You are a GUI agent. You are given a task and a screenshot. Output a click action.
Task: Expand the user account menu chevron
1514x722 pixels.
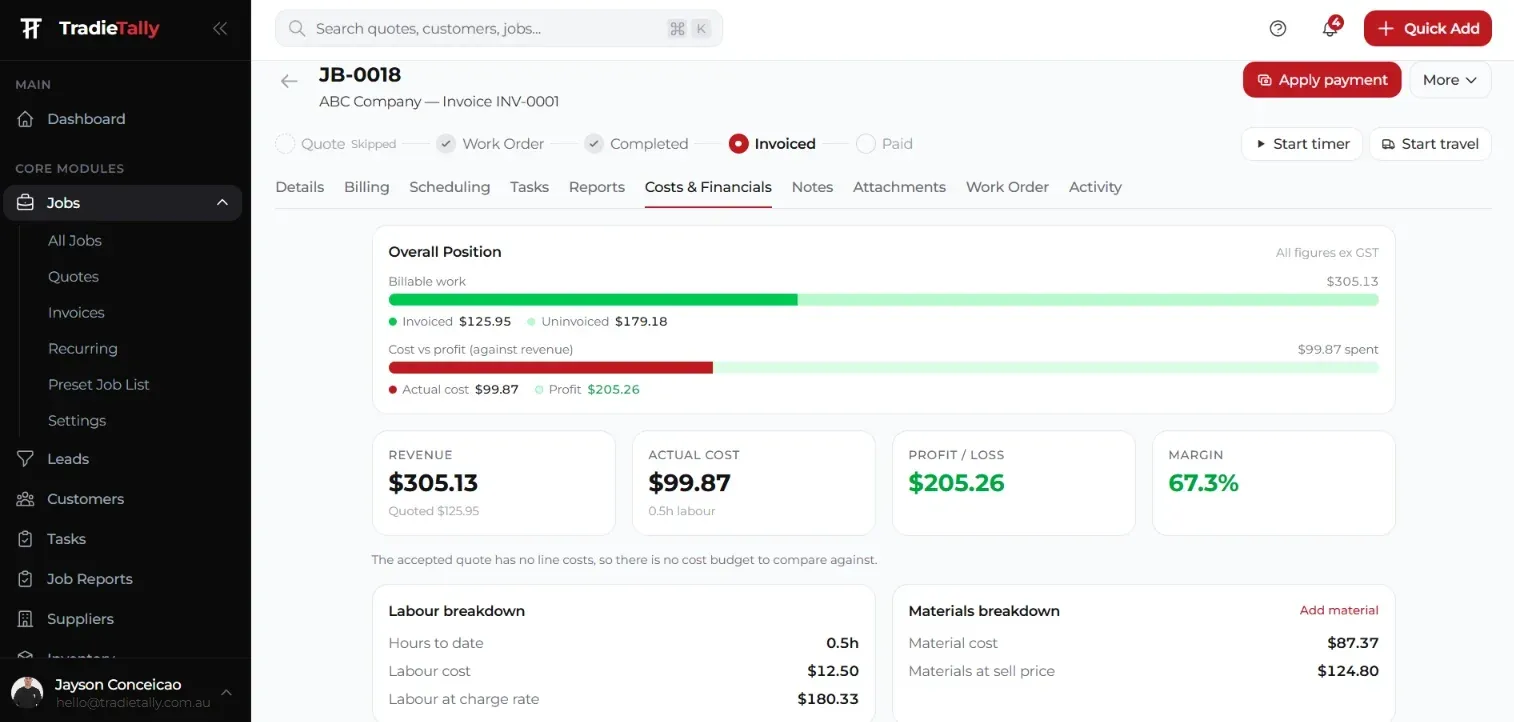coord(226,693)
